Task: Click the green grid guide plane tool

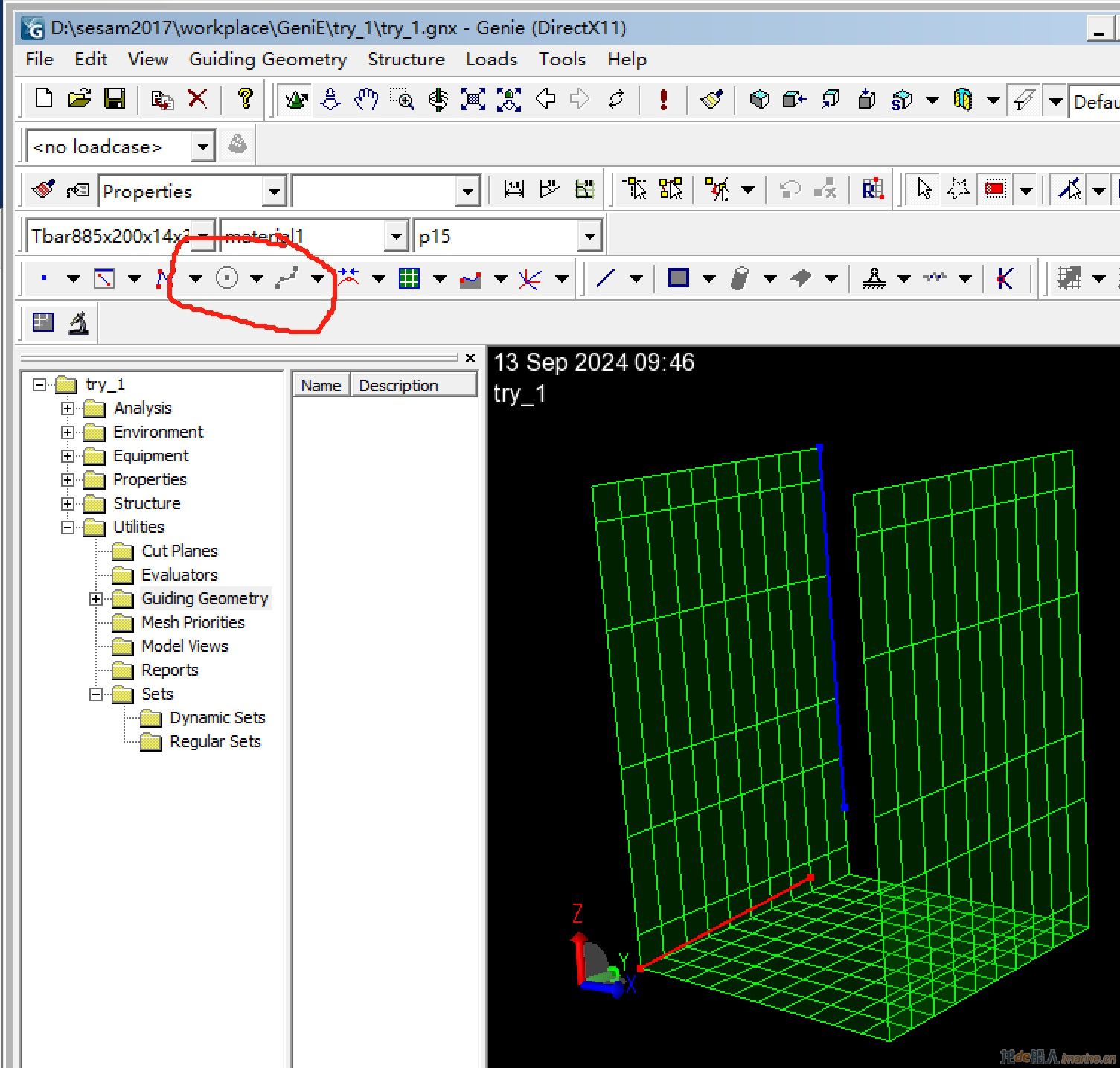Action: point(409,278)
